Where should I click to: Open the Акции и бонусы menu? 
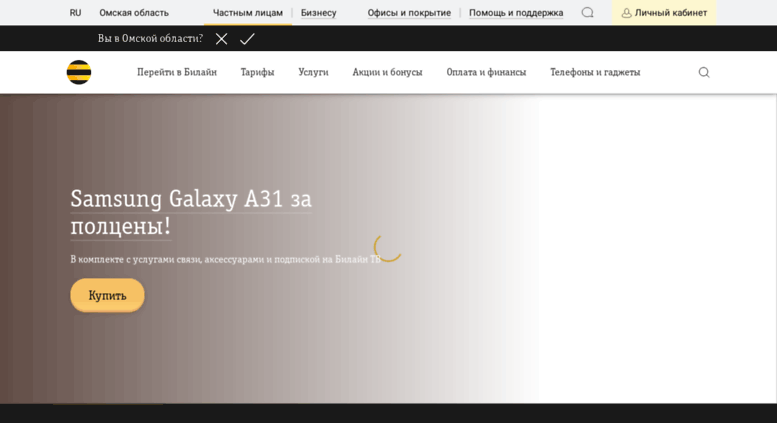[388, 72]
